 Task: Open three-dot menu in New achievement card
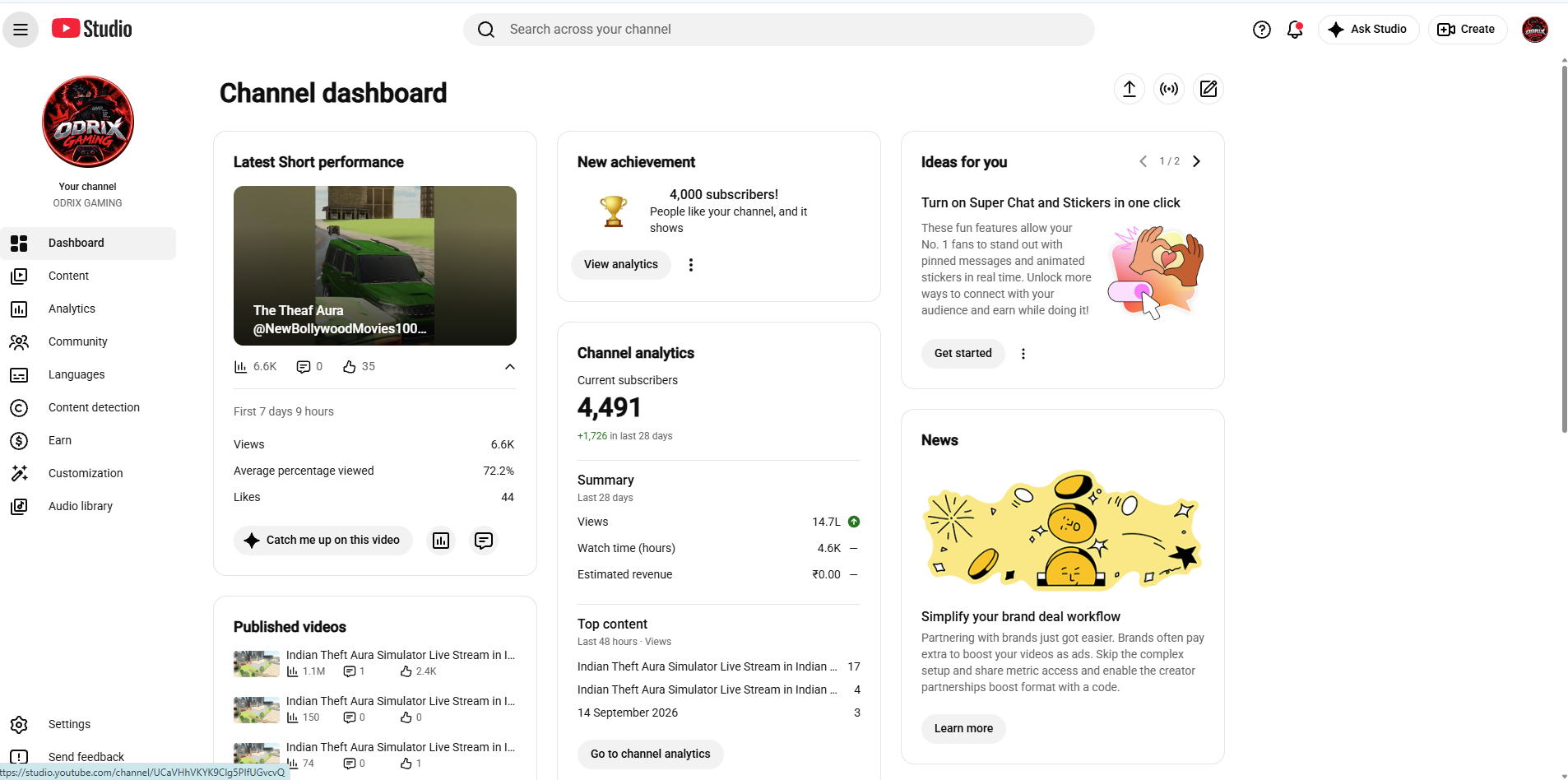pos(691,265)
